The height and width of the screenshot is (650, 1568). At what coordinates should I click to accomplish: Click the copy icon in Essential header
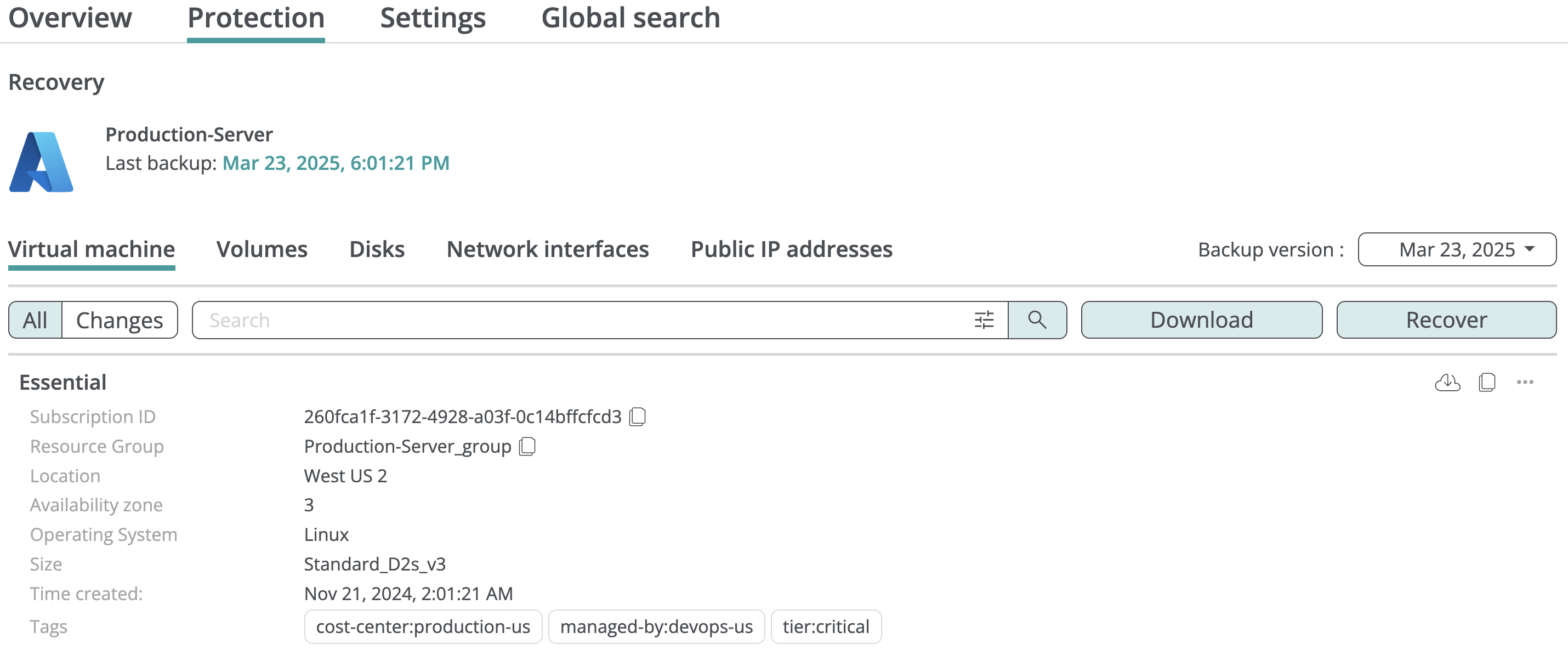(x=1487, y=383)
